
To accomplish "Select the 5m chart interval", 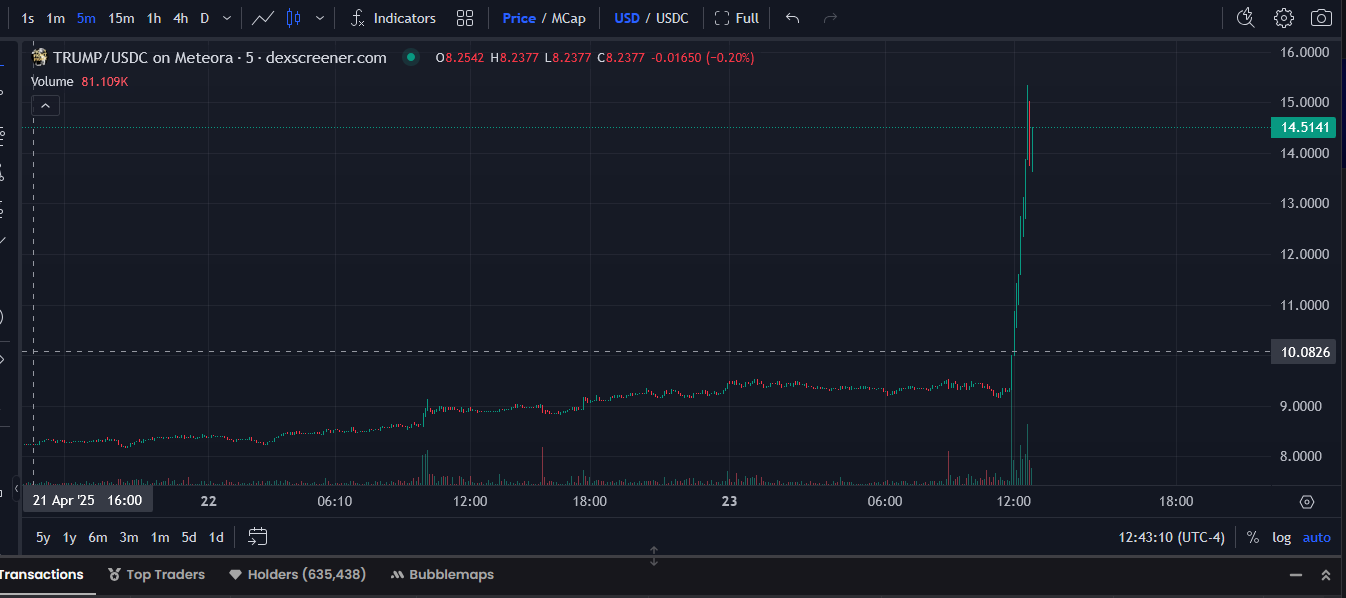I will point(87,18).
